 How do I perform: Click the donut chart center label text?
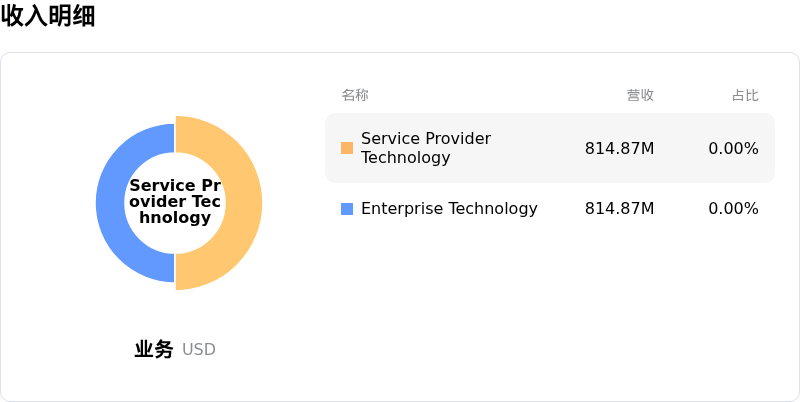(x=175, y=202)
